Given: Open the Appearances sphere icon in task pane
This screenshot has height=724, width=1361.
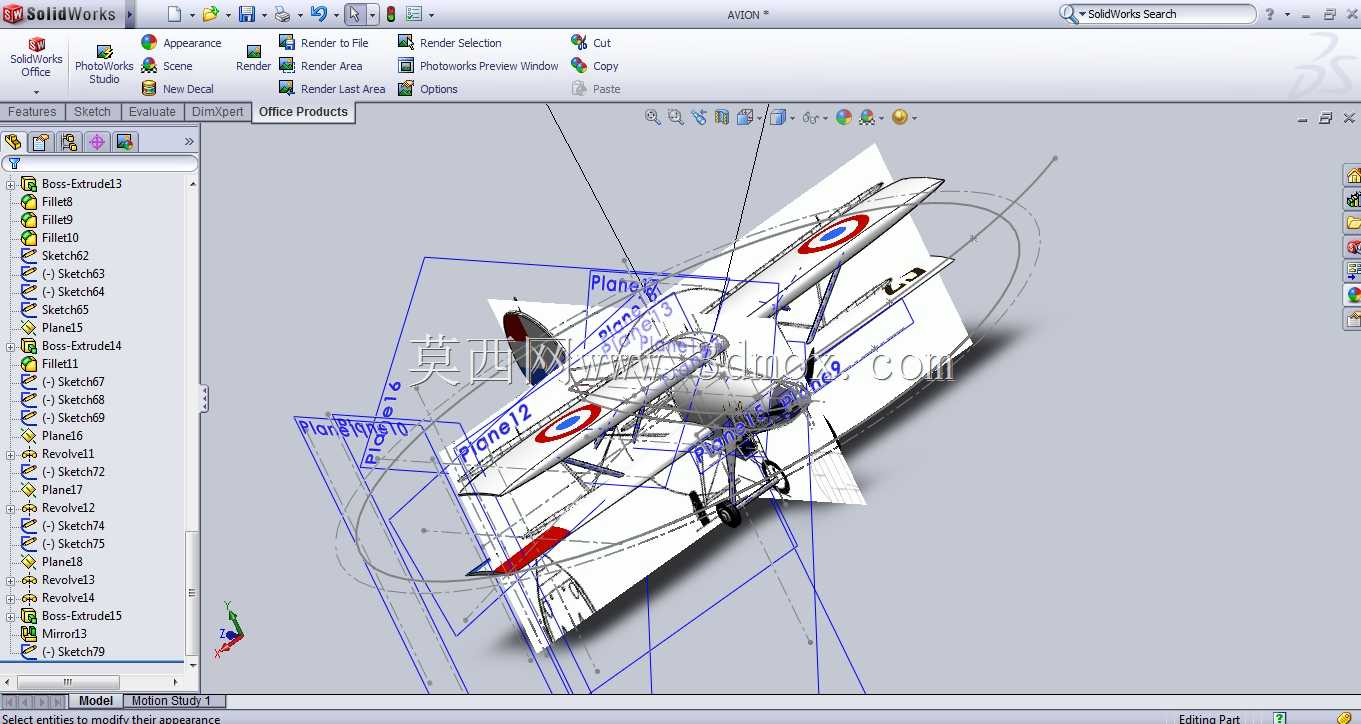Looking at the screenshot, I should point(1353,295).
